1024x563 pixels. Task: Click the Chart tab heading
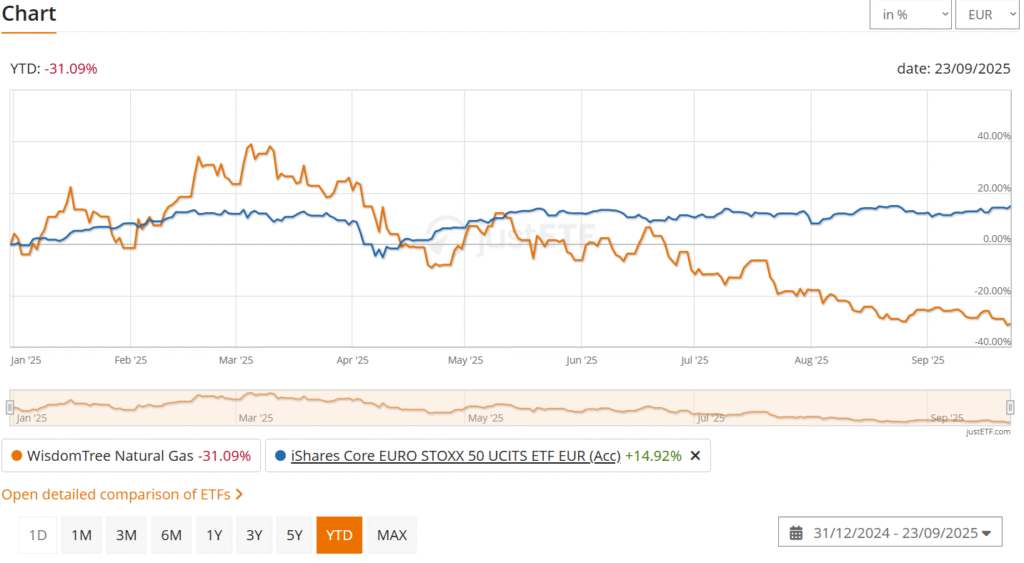click(x=29, y=14)
